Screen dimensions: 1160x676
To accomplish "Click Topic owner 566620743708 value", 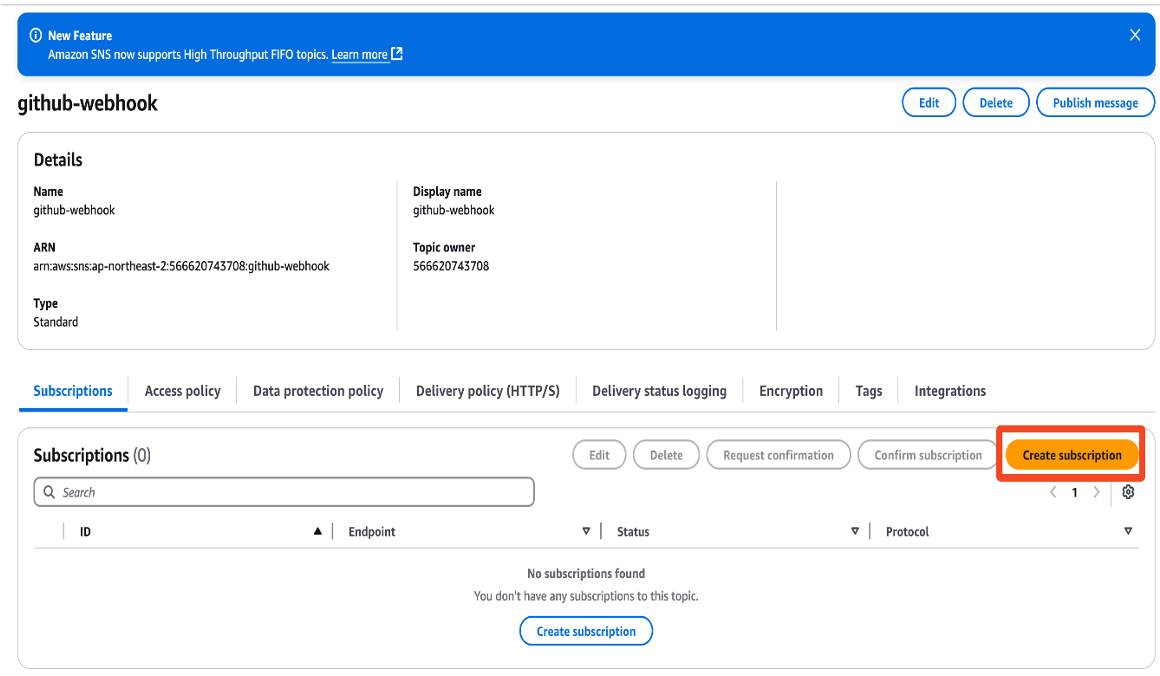I will [x=451, y=266].
